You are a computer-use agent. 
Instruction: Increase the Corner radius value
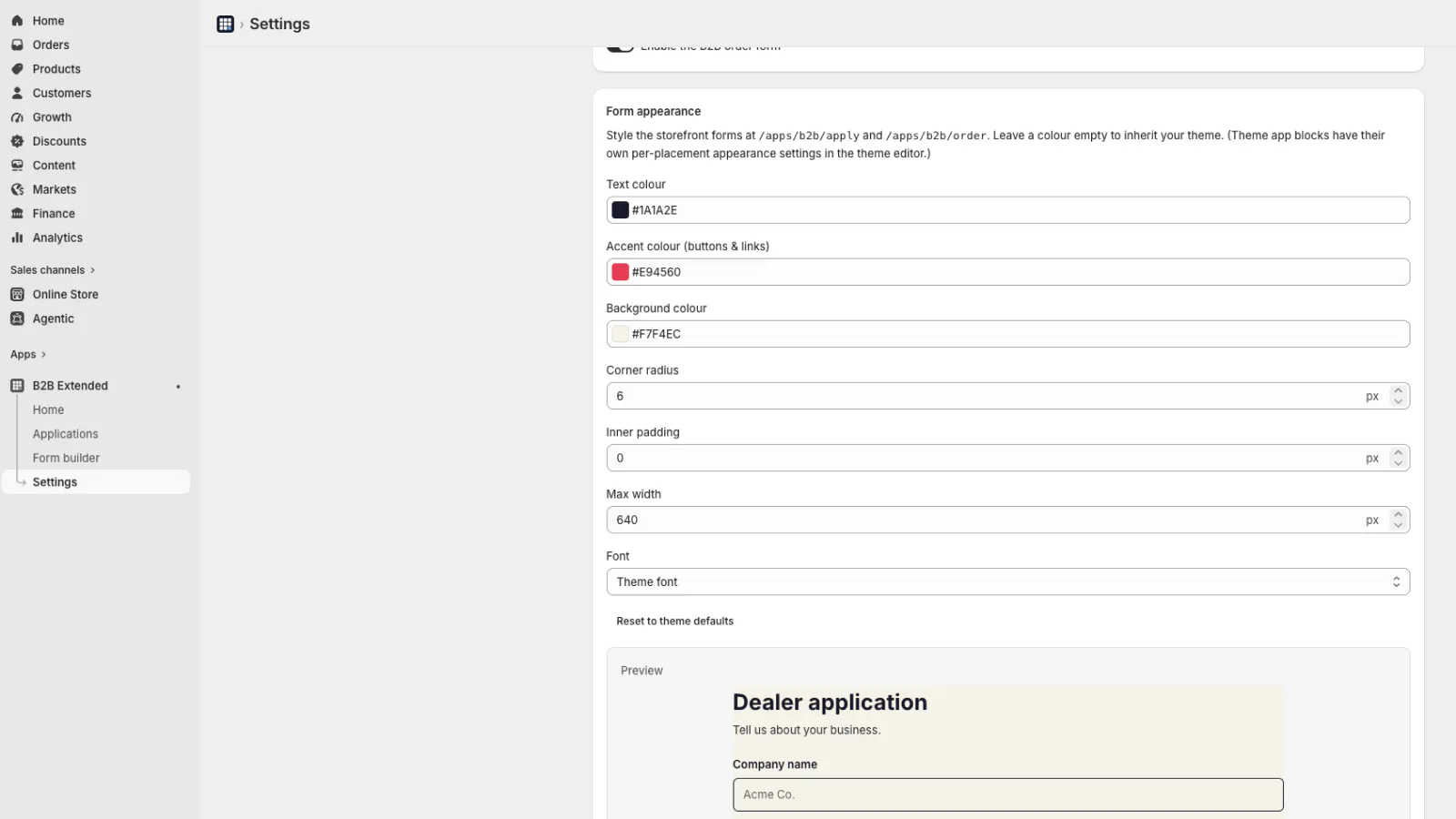(x=1399, y=391)
